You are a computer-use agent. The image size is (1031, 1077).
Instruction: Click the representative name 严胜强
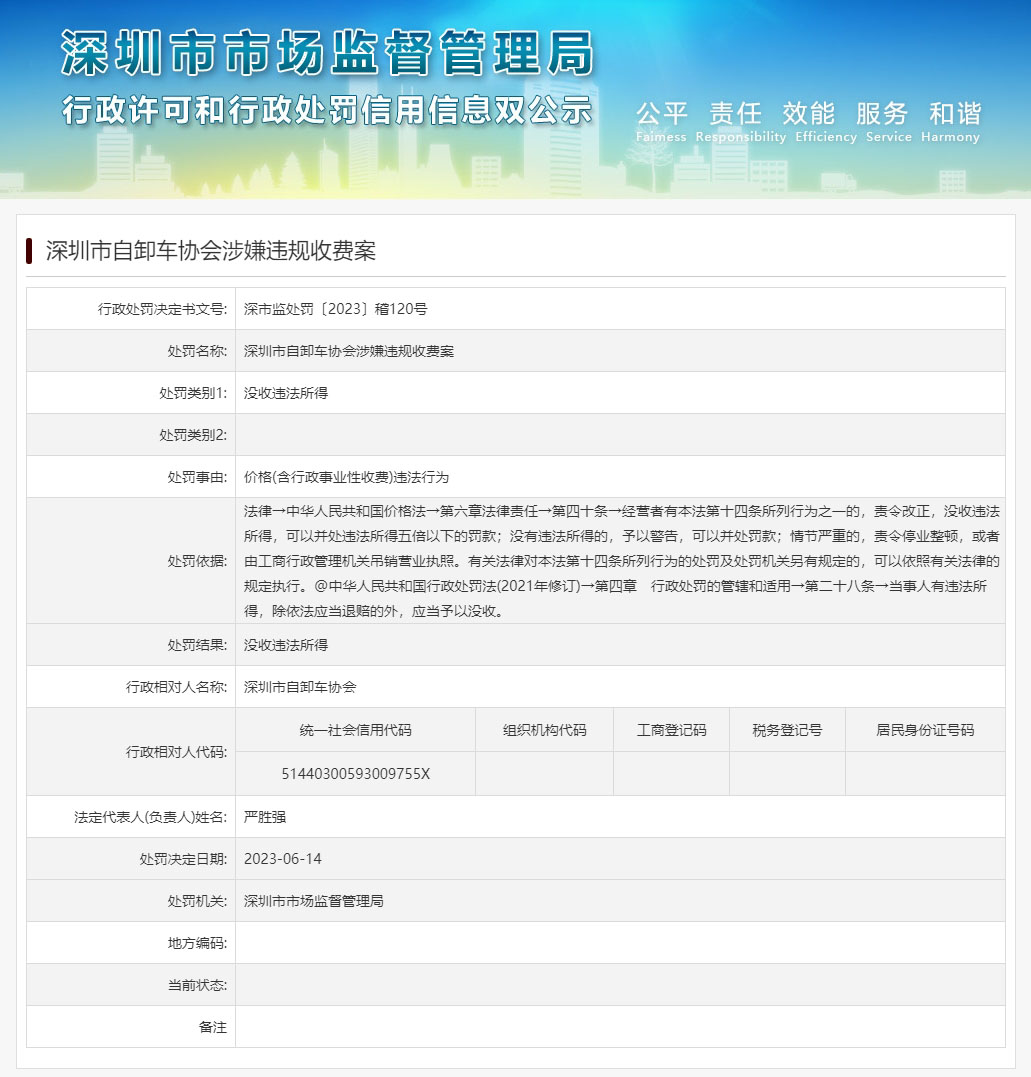pos(265,817)
